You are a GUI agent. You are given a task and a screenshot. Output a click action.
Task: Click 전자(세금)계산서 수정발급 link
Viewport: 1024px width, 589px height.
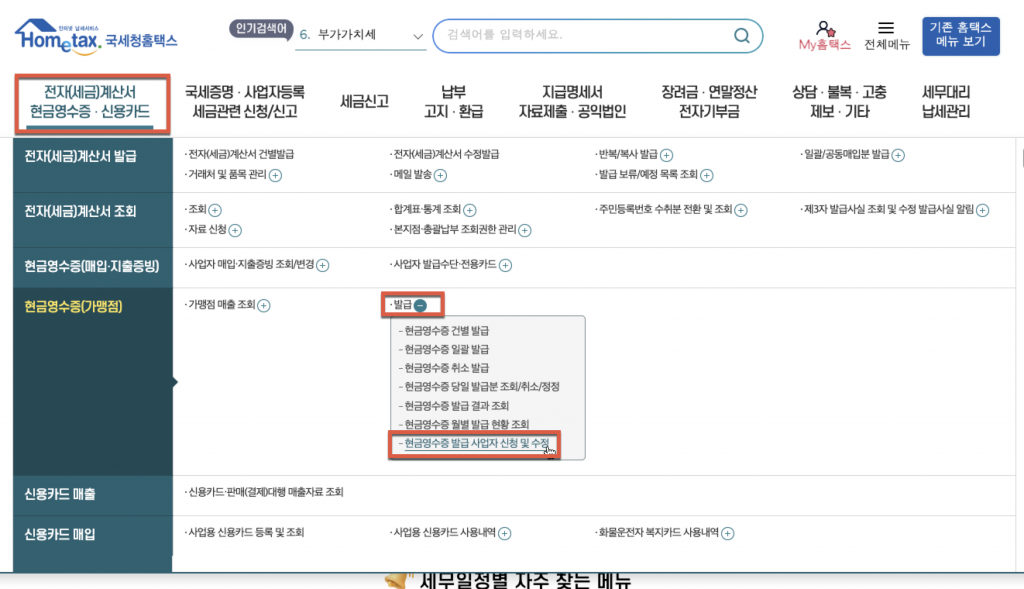tap(445, 154)
